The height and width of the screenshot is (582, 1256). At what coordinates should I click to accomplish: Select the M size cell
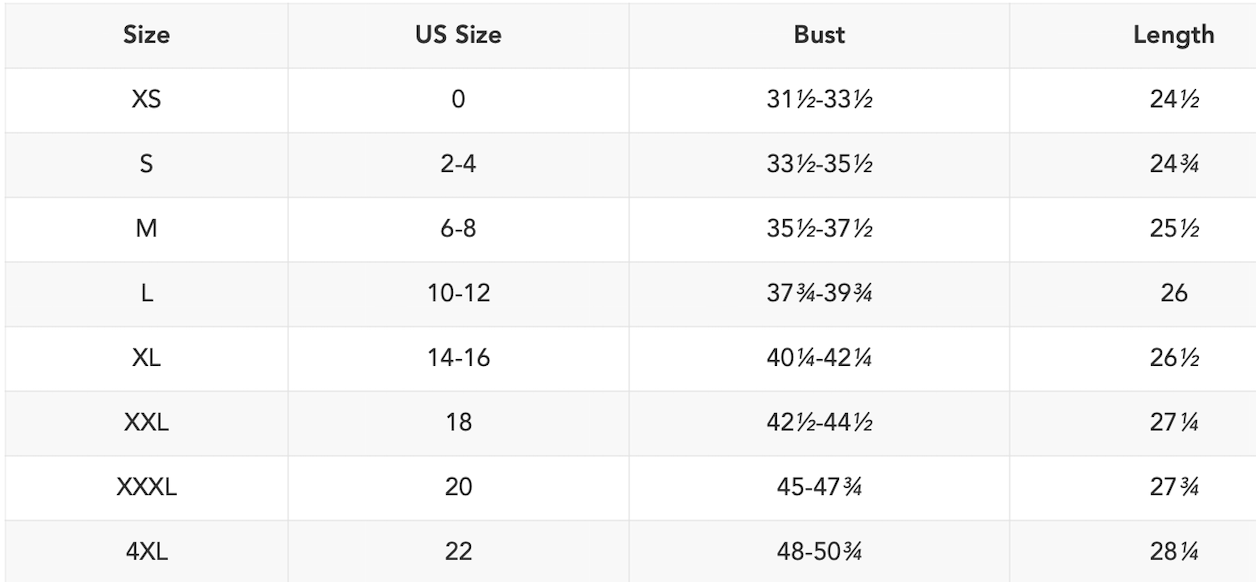click(146, 229)
